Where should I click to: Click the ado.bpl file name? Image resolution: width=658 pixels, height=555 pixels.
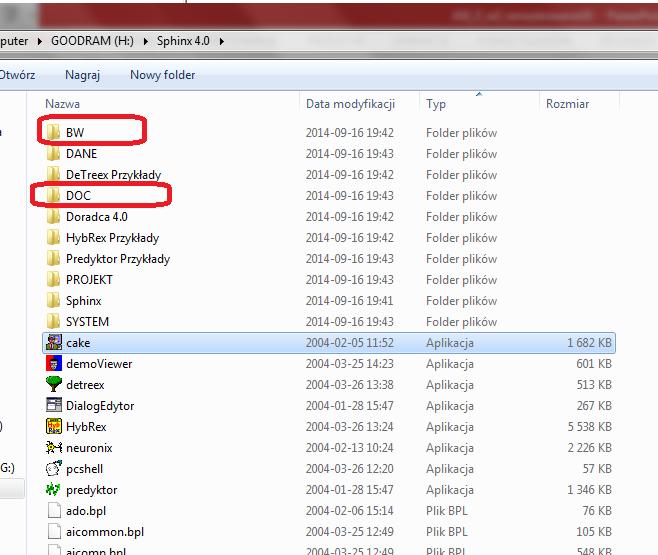86,511
